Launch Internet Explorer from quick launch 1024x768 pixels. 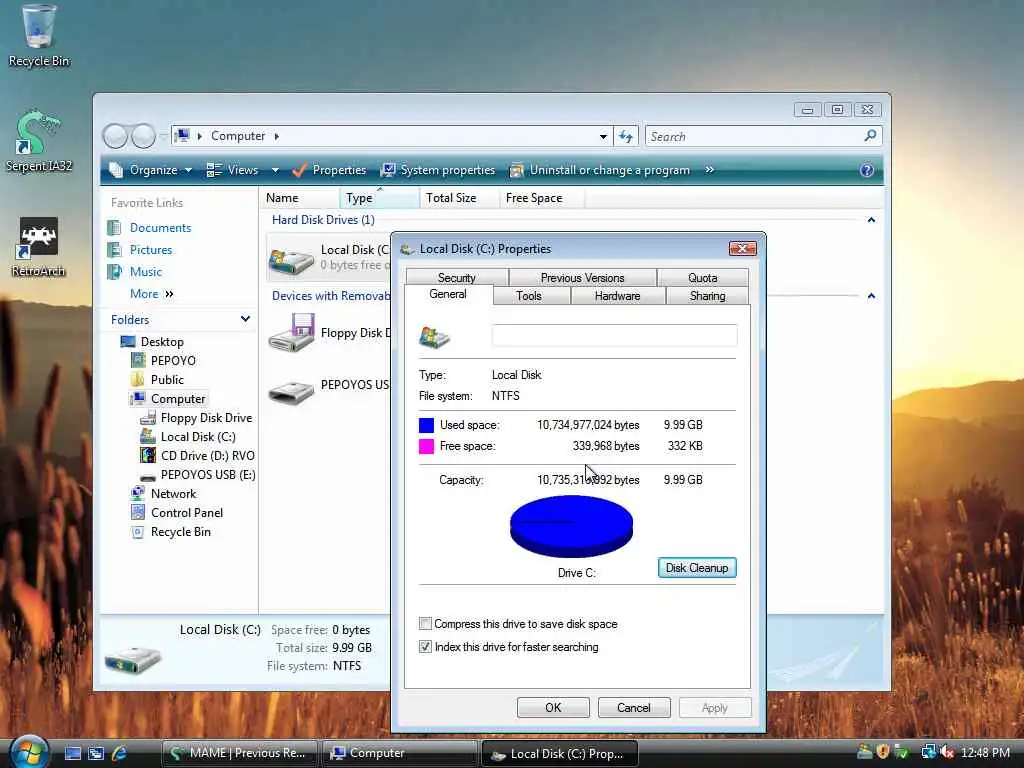click(120, 754)
